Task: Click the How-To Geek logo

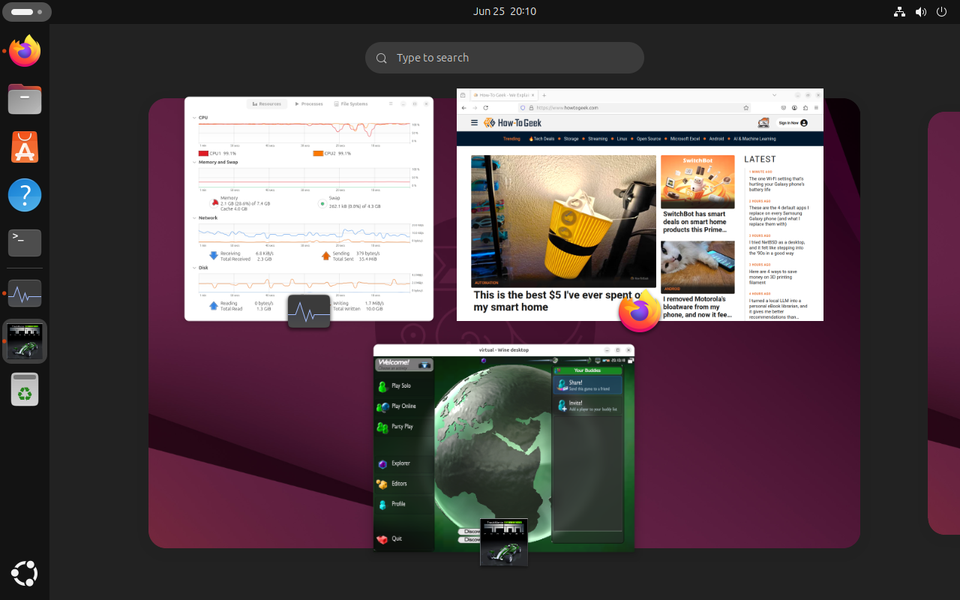Action: point(512,123)
